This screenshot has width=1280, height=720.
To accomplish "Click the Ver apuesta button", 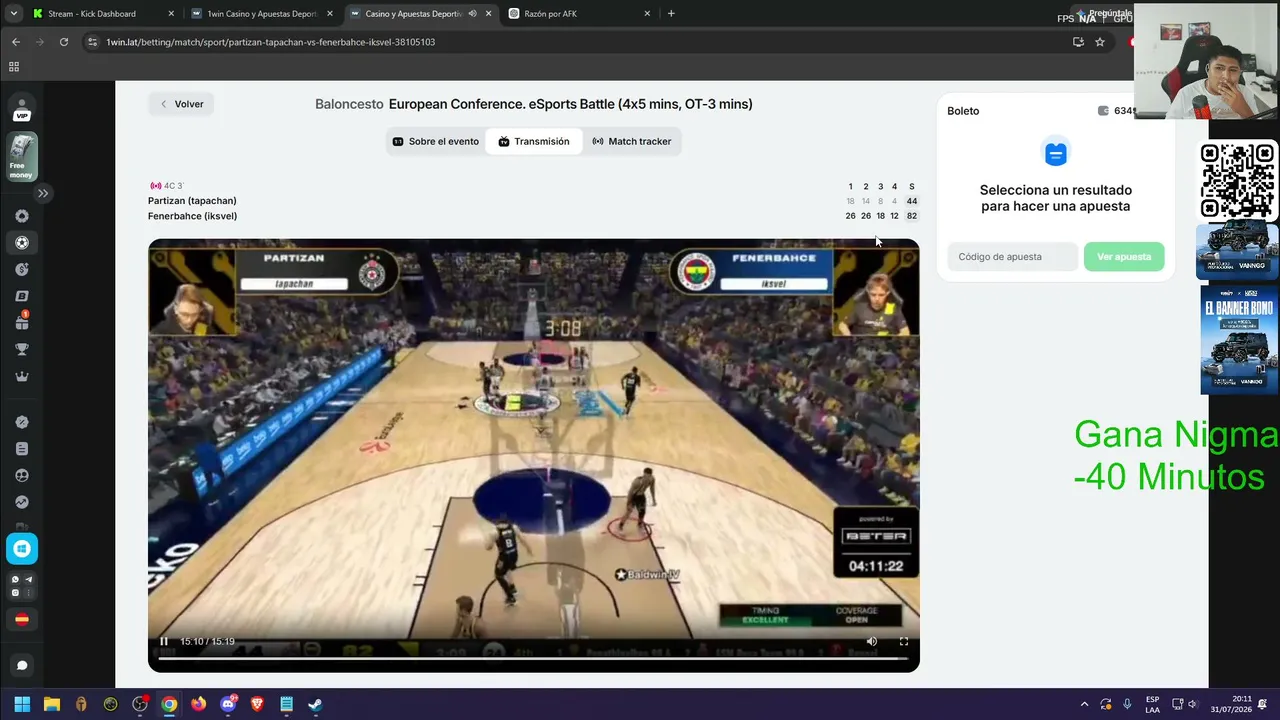I will 1124,257.
